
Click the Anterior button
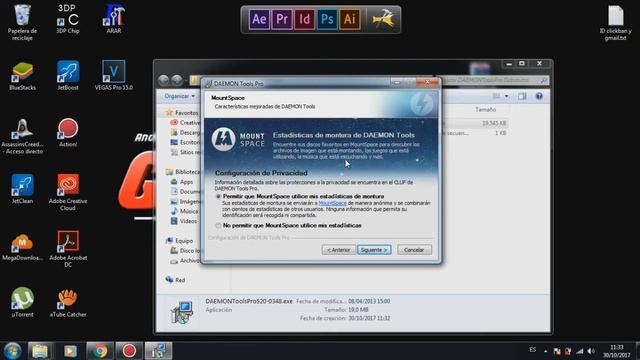pyautogui.click(x=338, y=250)
